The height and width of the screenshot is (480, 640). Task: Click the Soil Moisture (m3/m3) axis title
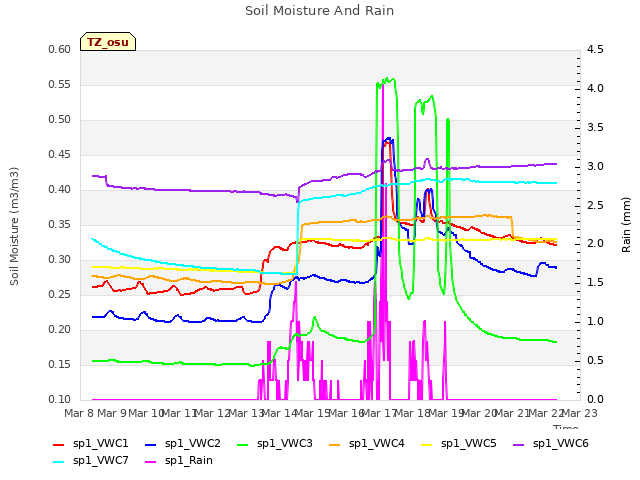(x=14, y=226)
